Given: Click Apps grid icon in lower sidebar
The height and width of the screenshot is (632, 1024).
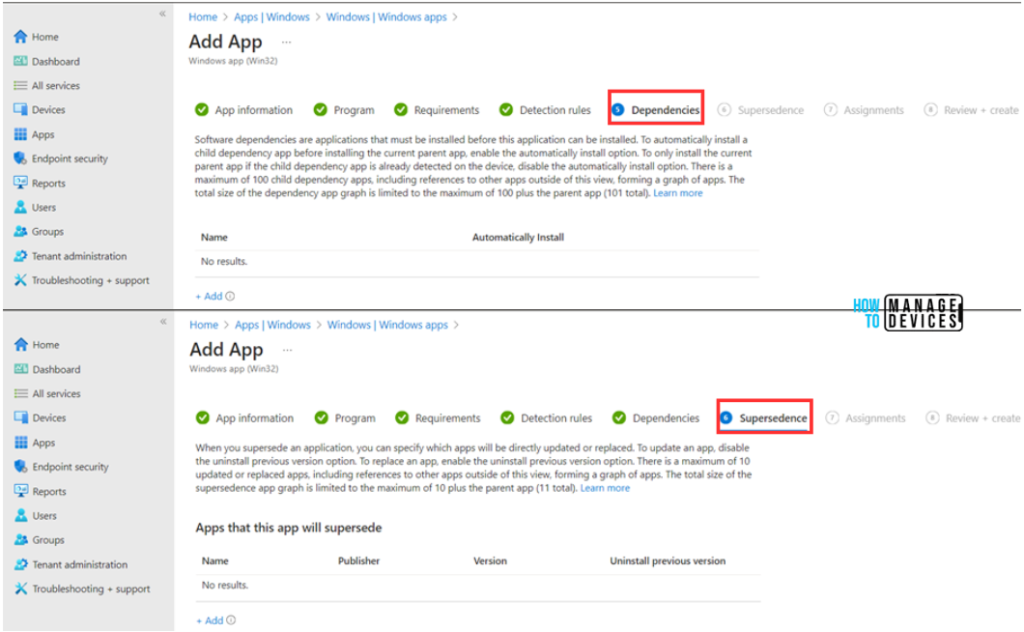Looking at the screenshot, I should [21, 443].
